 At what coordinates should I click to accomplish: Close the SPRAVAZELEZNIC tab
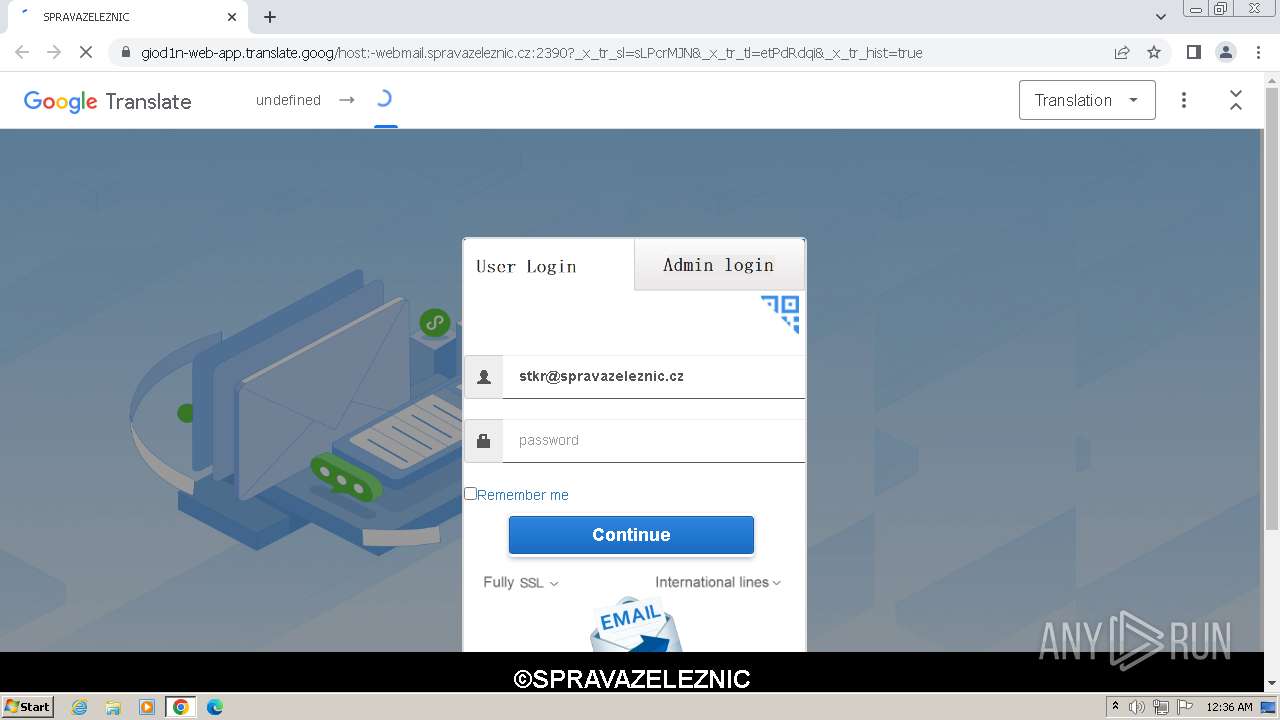tap(232, 17)
